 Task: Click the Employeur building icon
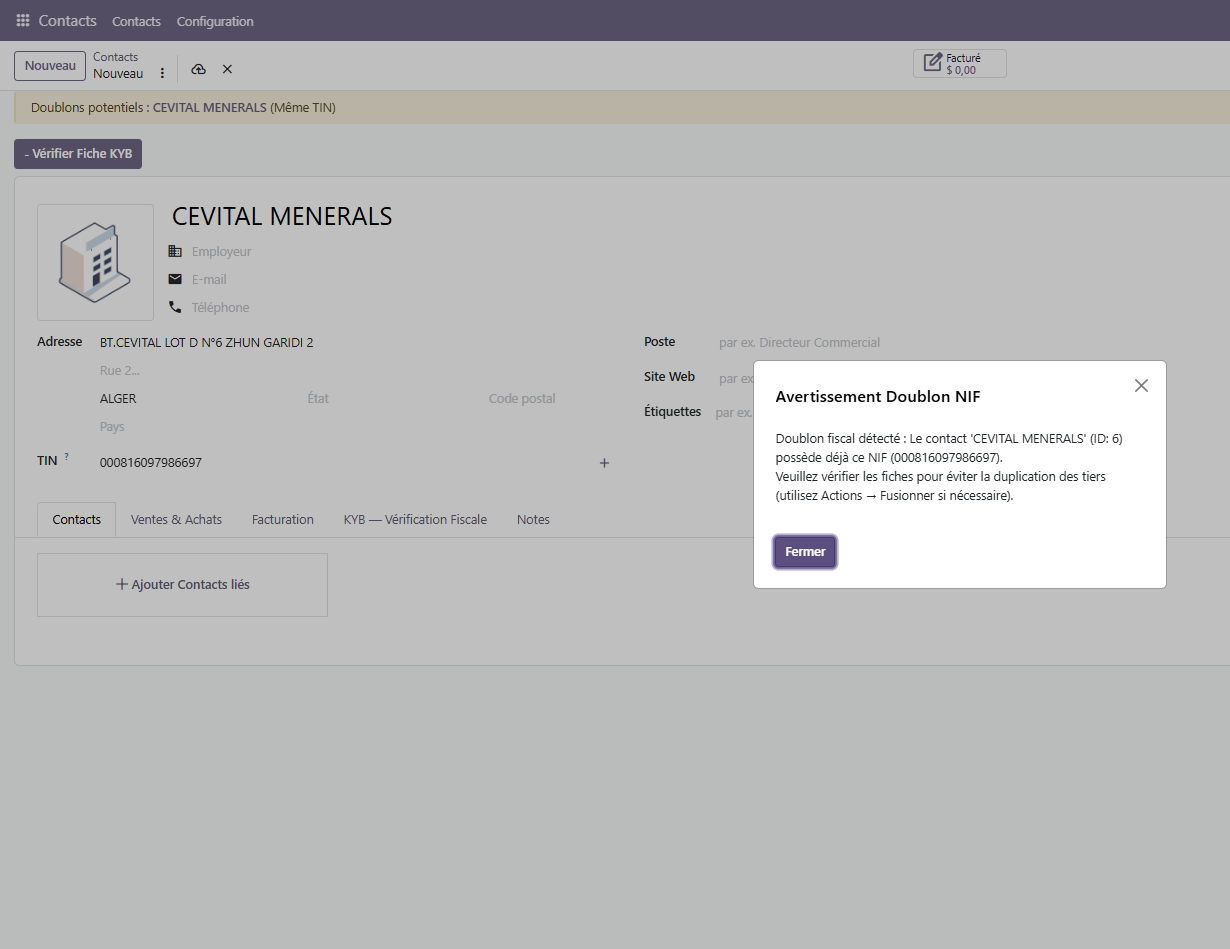pos(175,251)
